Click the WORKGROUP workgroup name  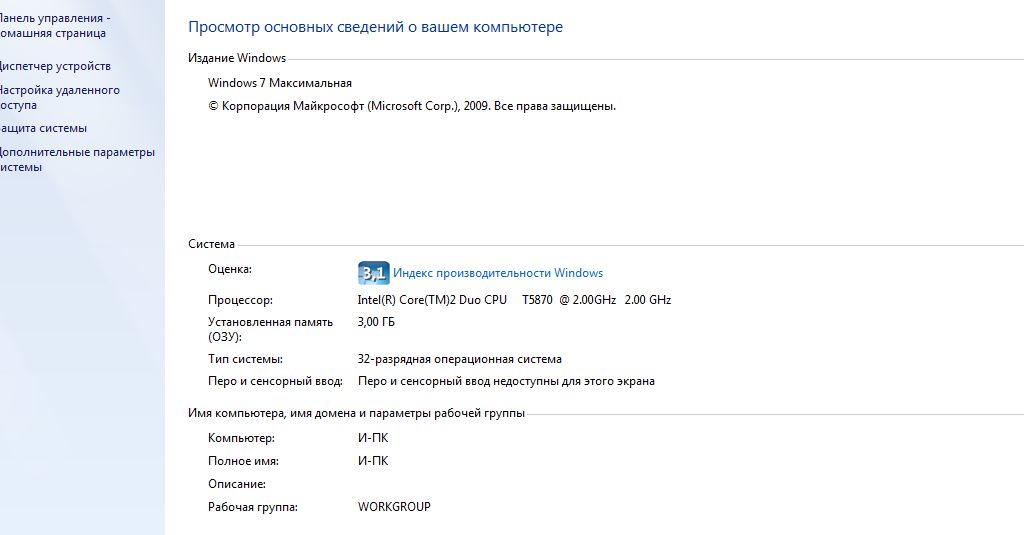pos(394,507)
